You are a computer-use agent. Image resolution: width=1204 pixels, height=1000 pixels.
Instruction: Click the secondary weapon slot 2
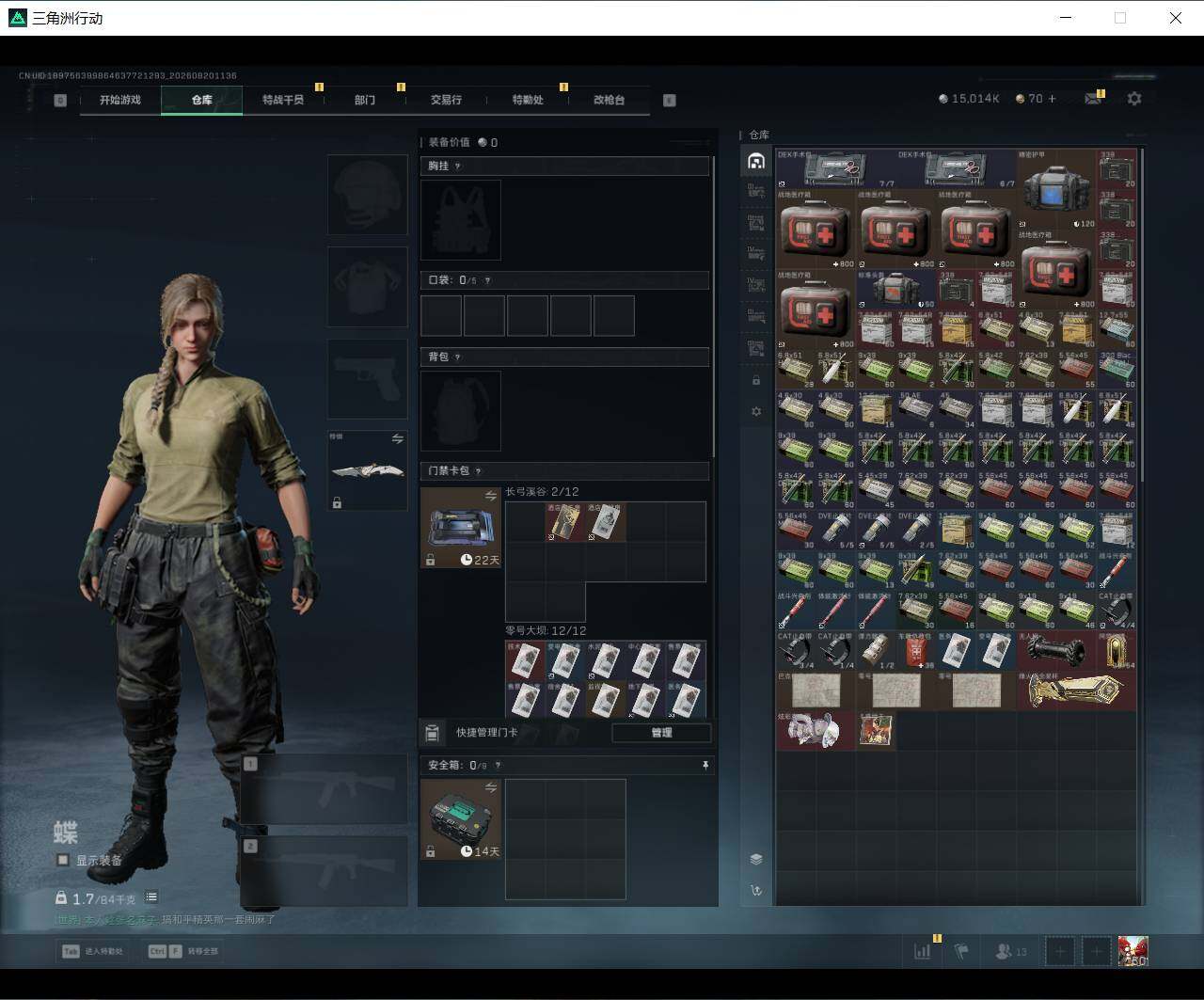pos(324,871)
